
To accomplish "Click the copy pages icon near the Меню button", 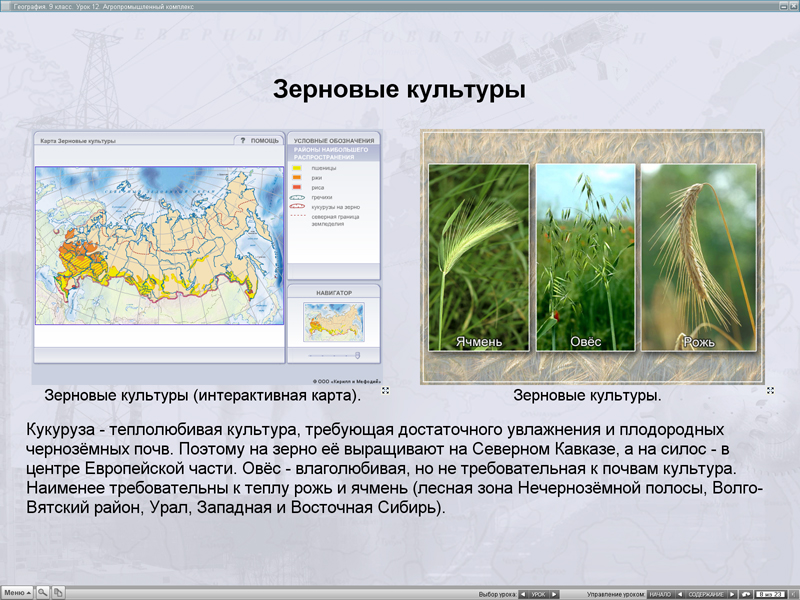I will click(58, 591).
